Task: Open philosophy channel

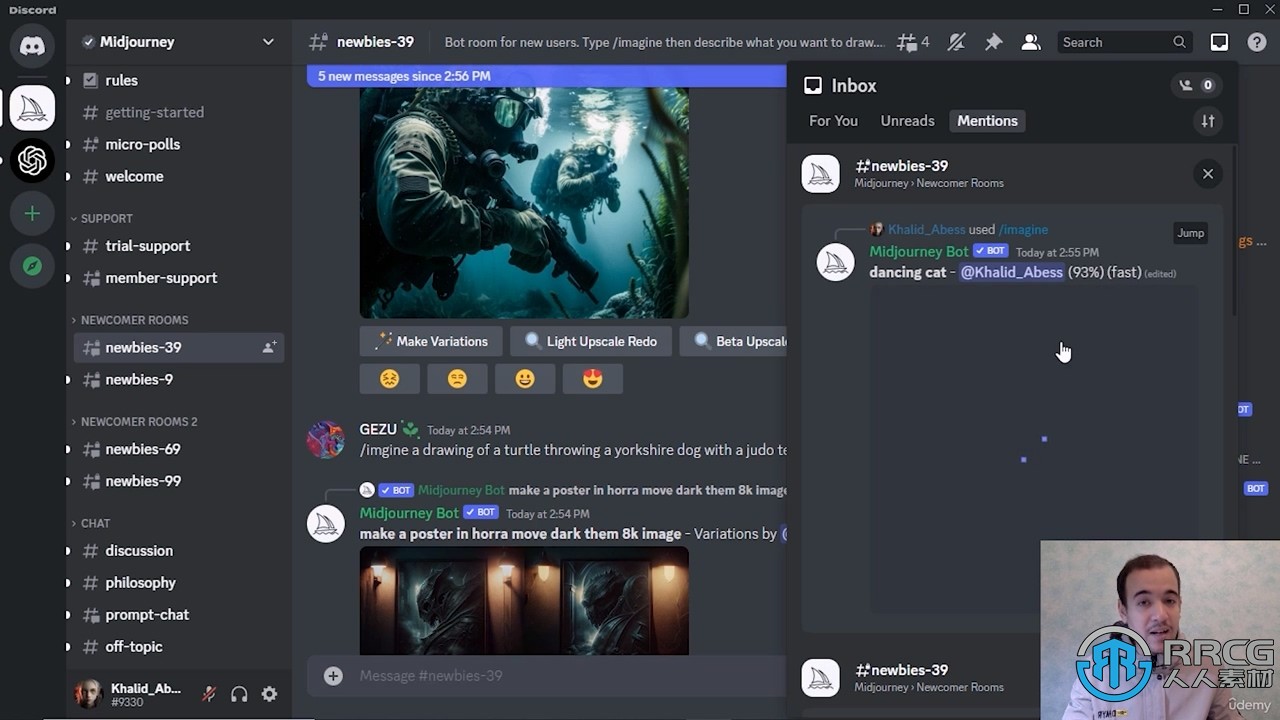Action: 179,583
